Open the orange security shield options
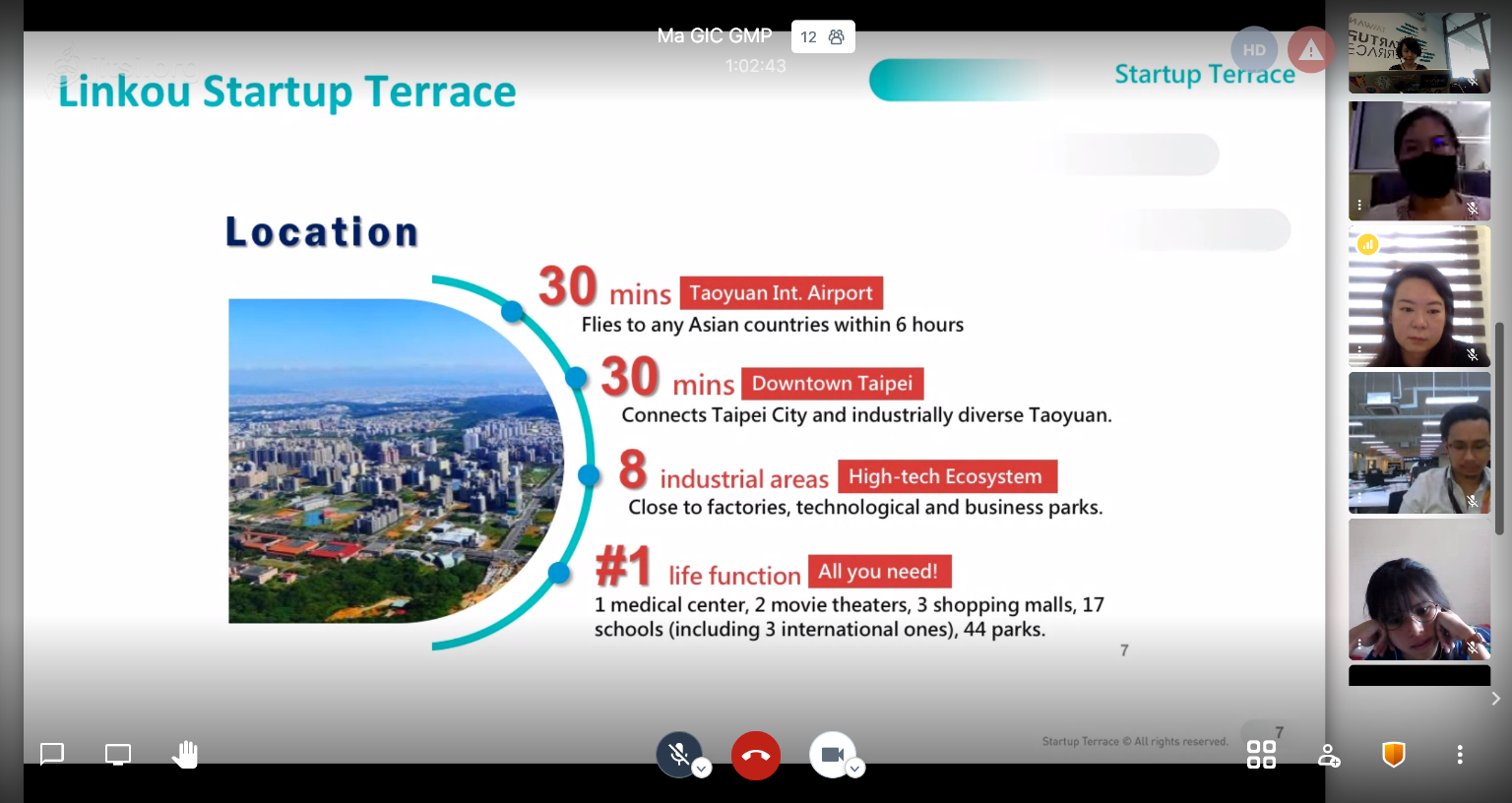Viewport: 1512px width, 803px height. (1393, 755)
